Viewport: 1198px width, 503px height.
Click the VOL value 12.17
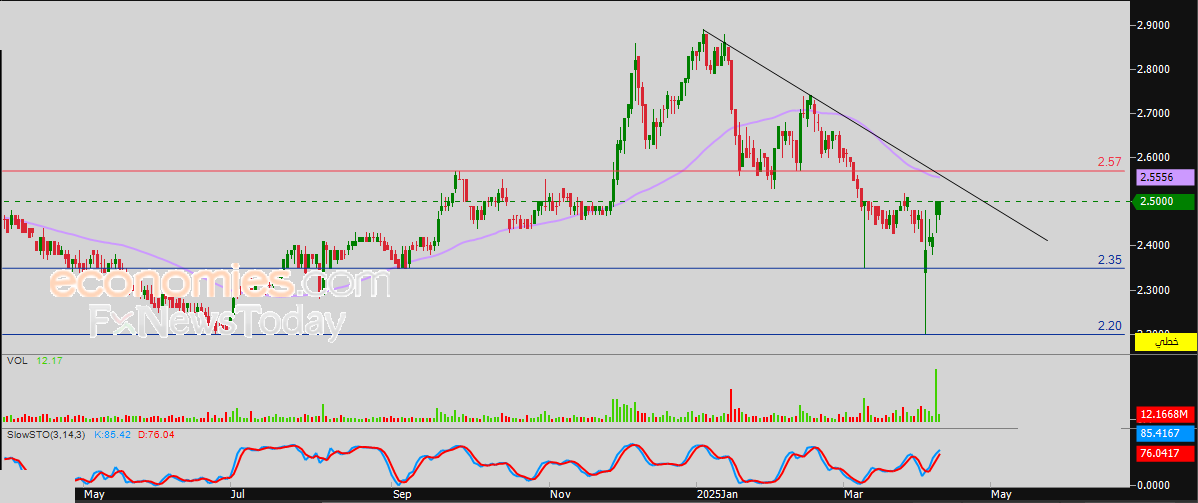click(x=49, y=360)
